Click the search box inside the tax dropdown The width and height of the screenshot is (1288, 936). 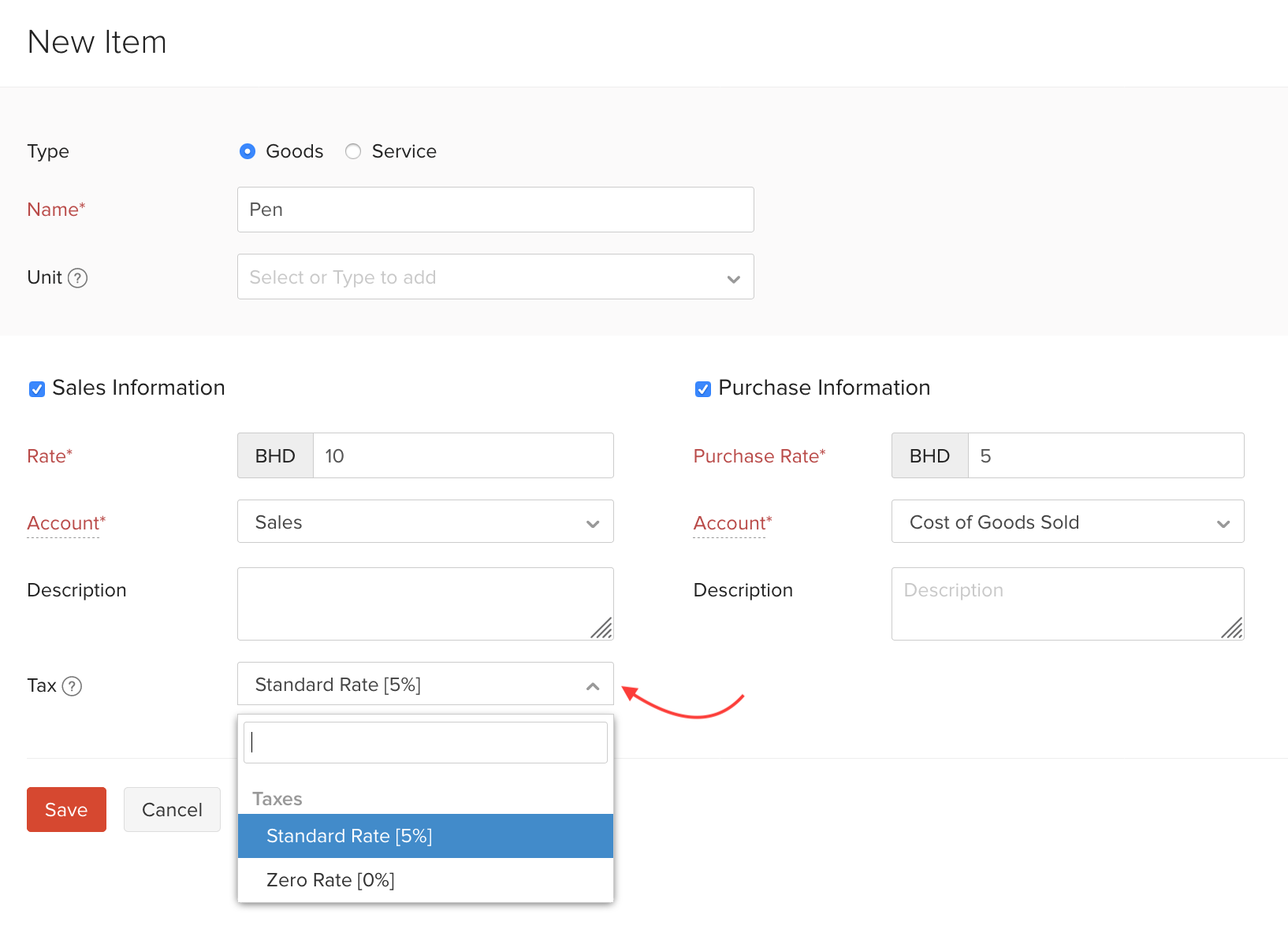pyautogui.click(x=425, y=741)
